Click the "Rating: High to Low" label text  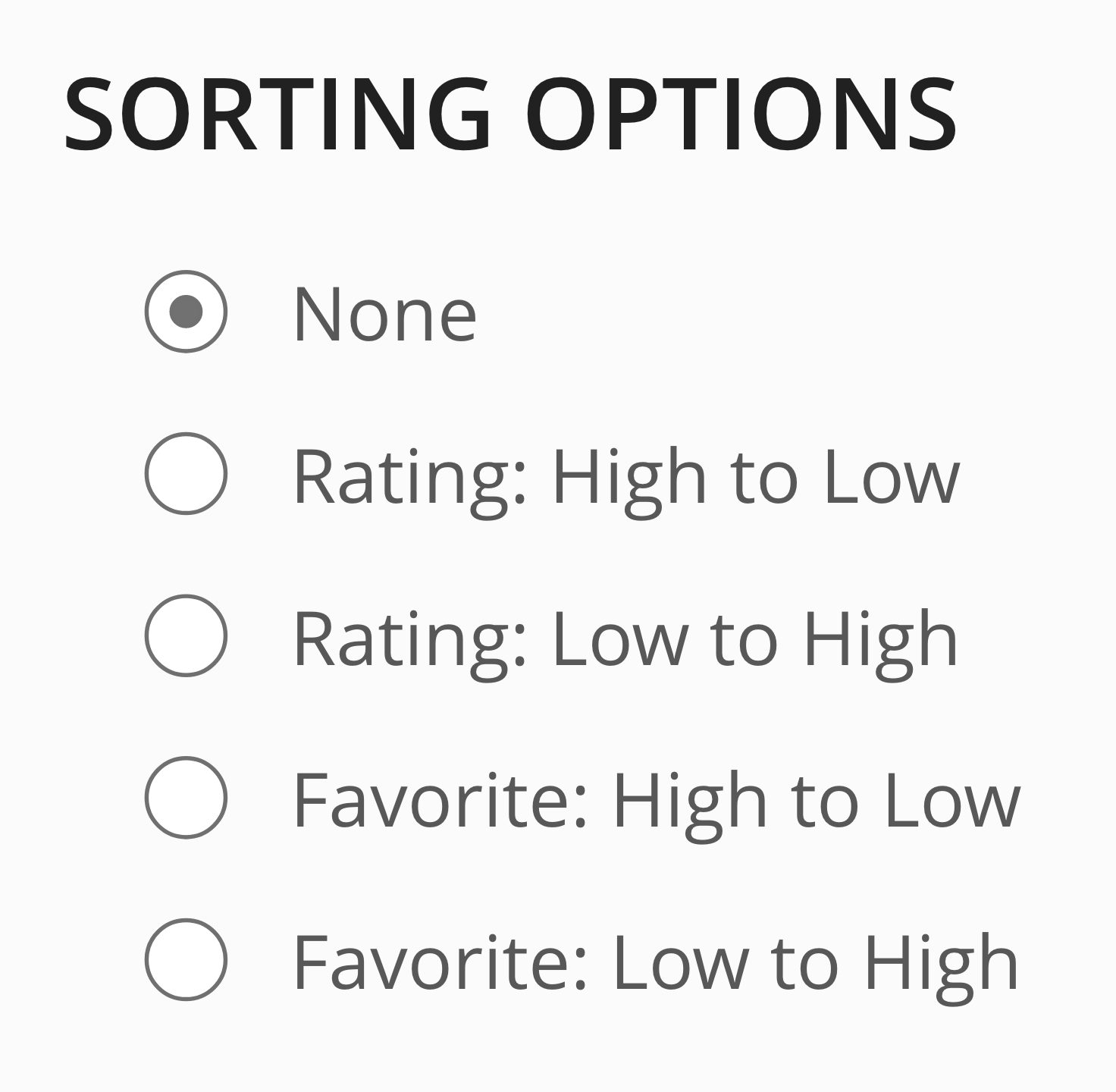[626, 477]
